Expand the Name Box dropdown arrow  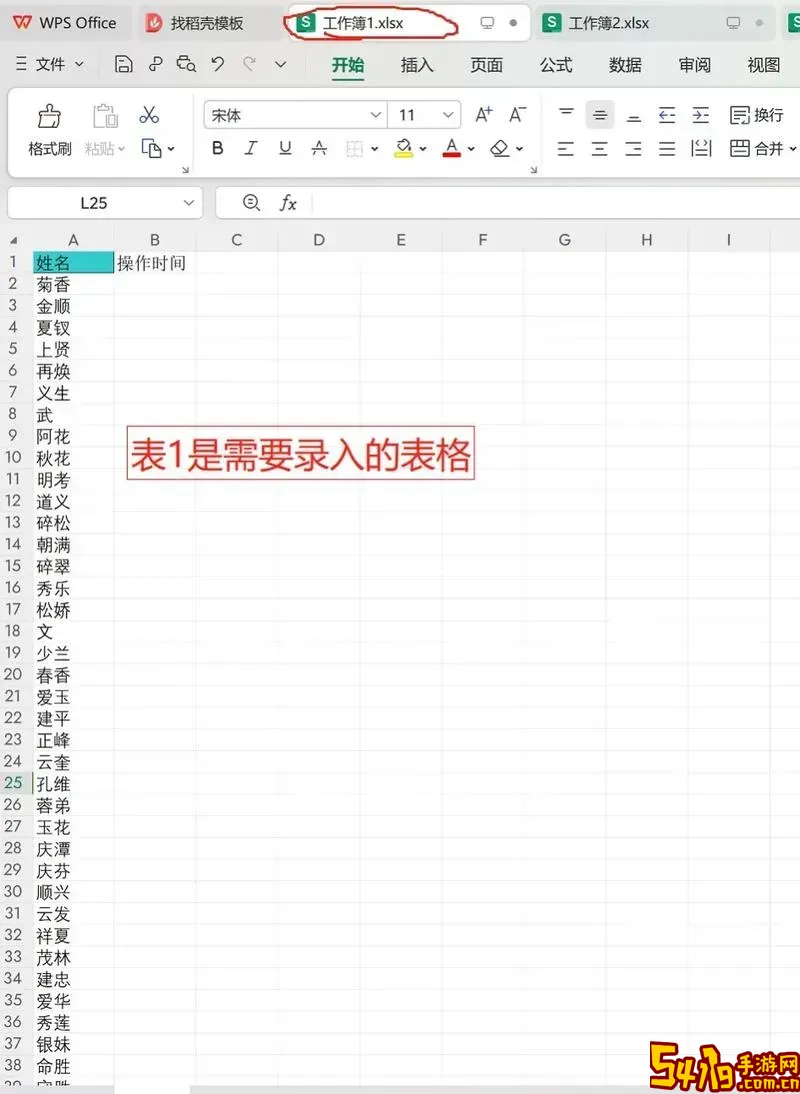(188, 203)
